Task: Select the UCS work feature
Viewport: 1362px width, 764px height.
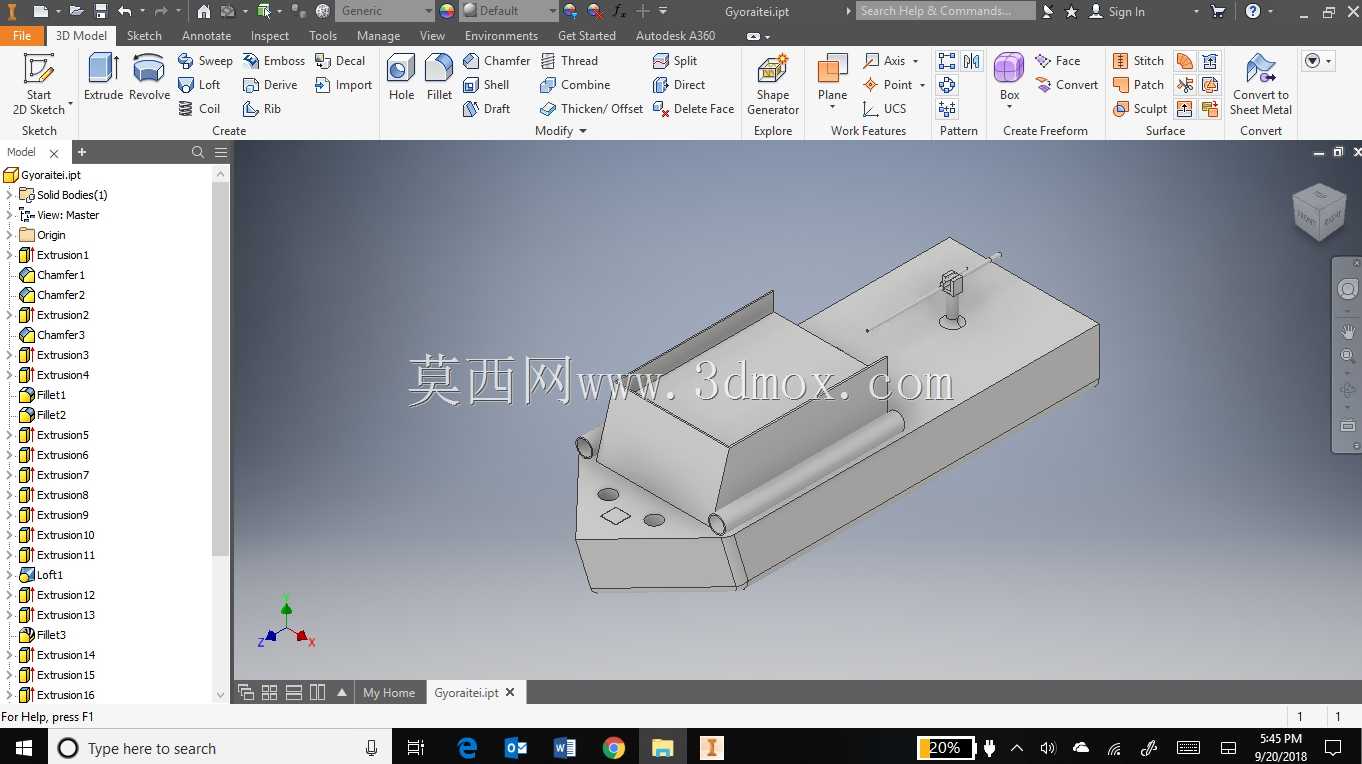Action: pyautogui.click(x=884, y=109)
